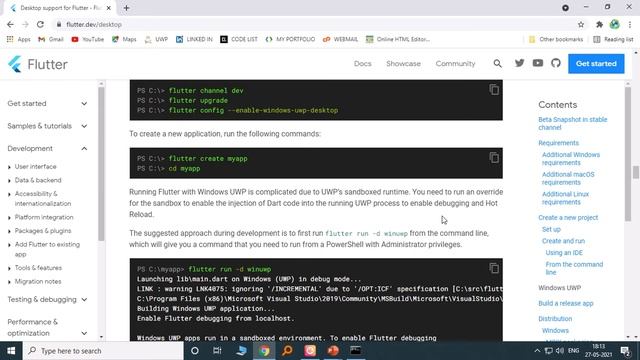Open the PowerPoint taskbar icon
Image resolution: width=640 pixels, height=360 pixels.
(x=333, y=351)
